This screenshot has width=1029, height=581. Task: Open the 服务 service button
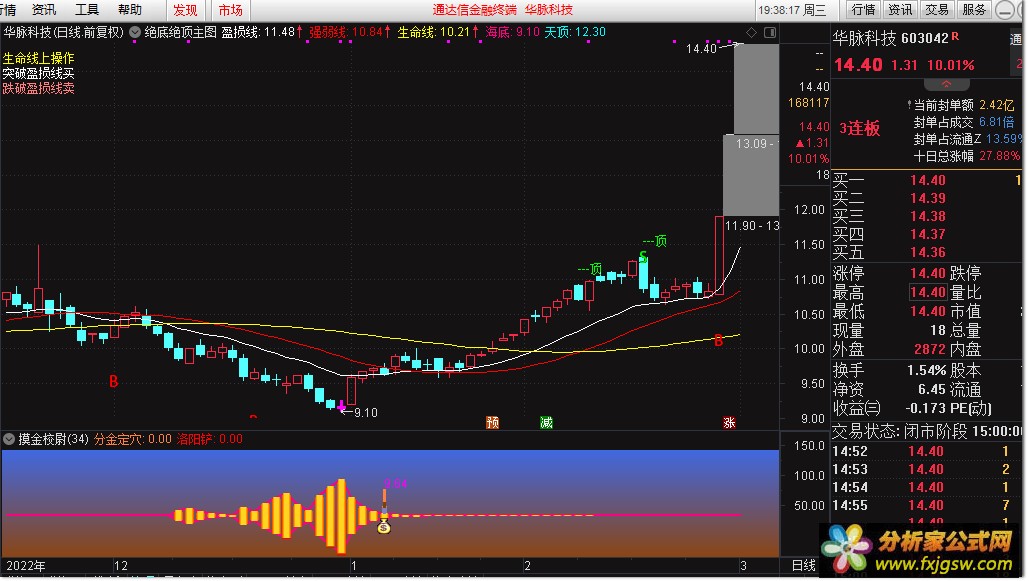(974, 10)
